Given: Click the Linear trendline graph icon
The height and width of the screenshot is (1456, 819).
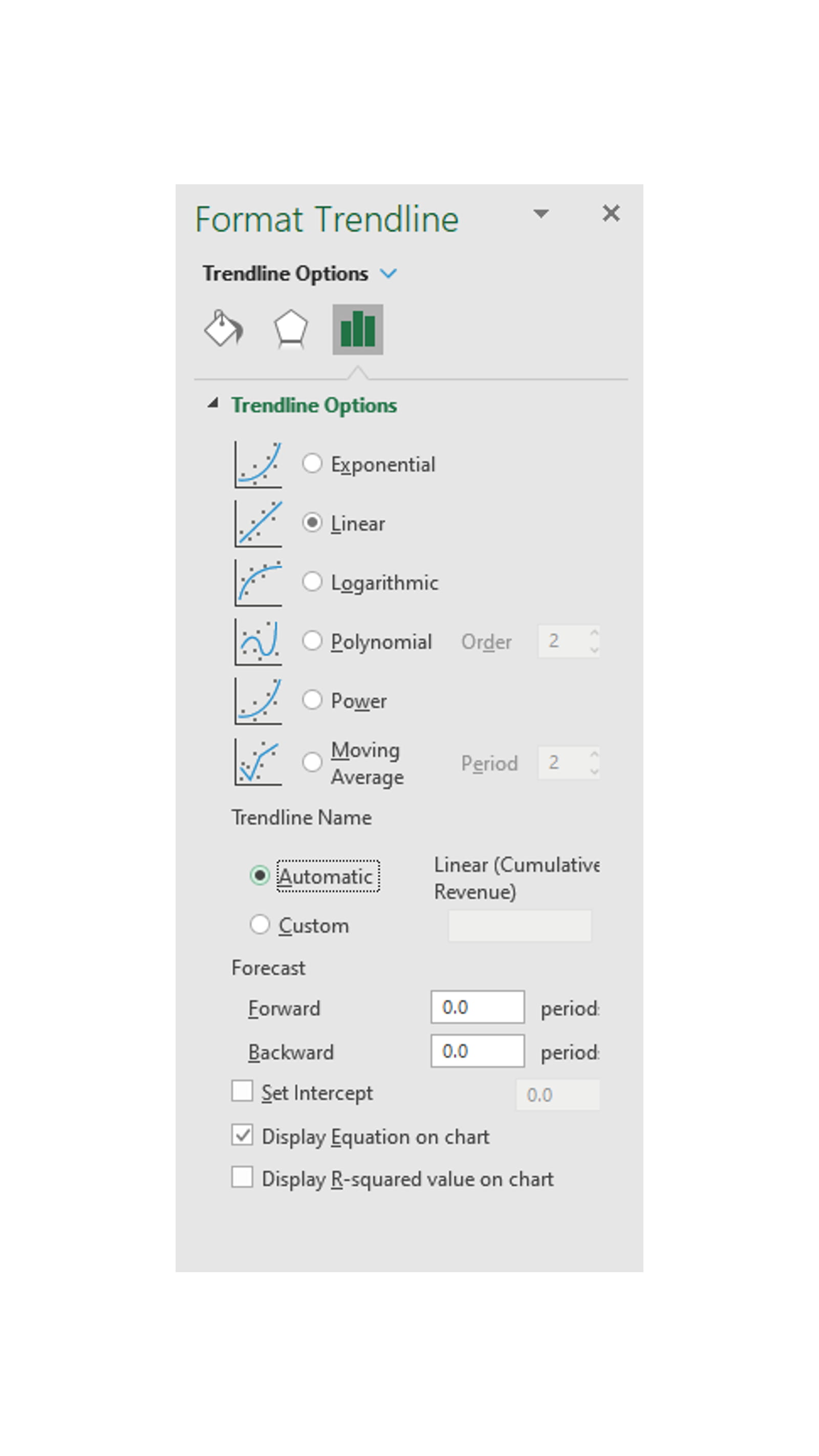Looking at the screenshot, I should 259,524.
